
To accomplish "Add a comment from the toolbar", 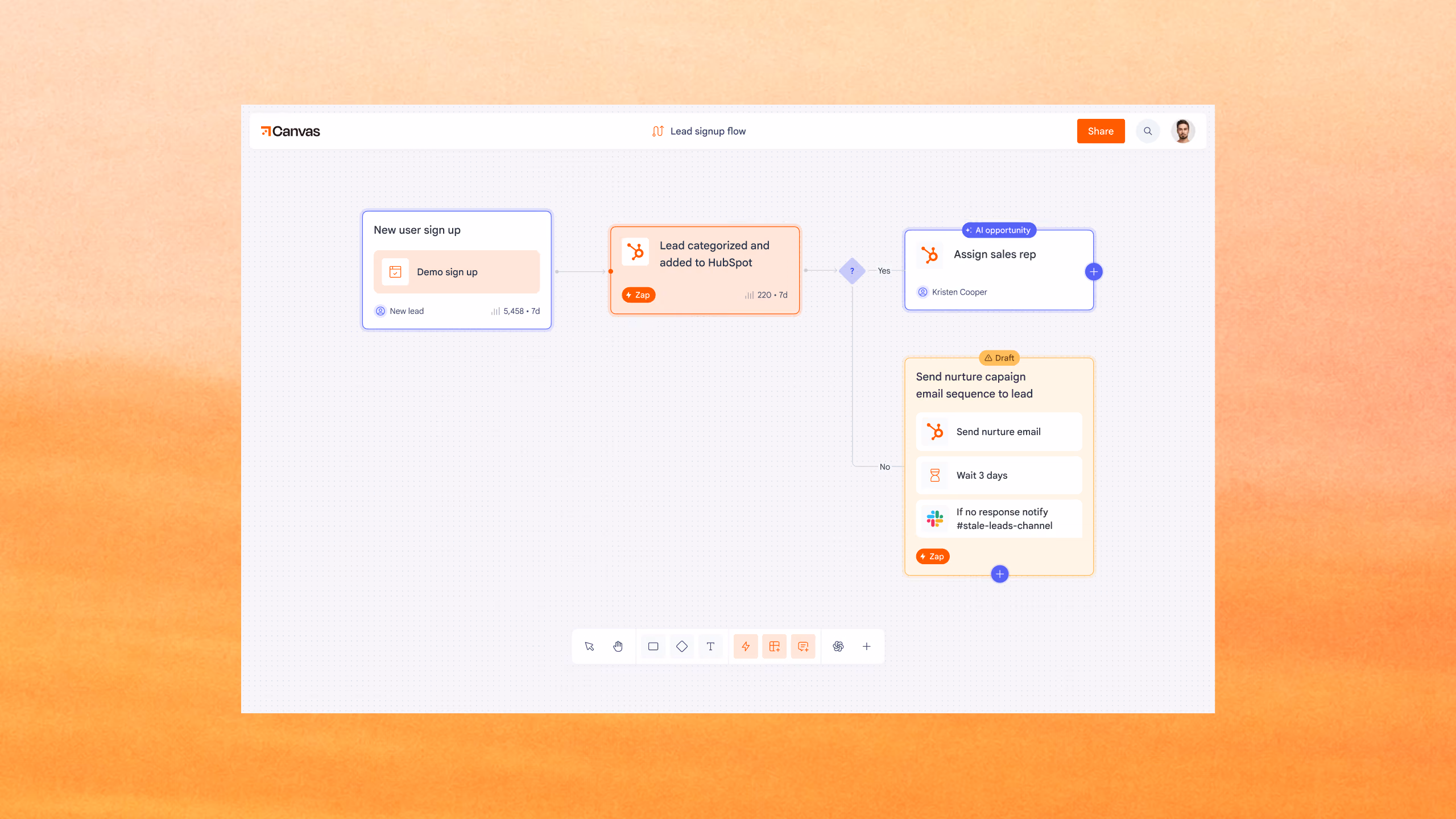I will pyautogui.click(x=803, y=646).
